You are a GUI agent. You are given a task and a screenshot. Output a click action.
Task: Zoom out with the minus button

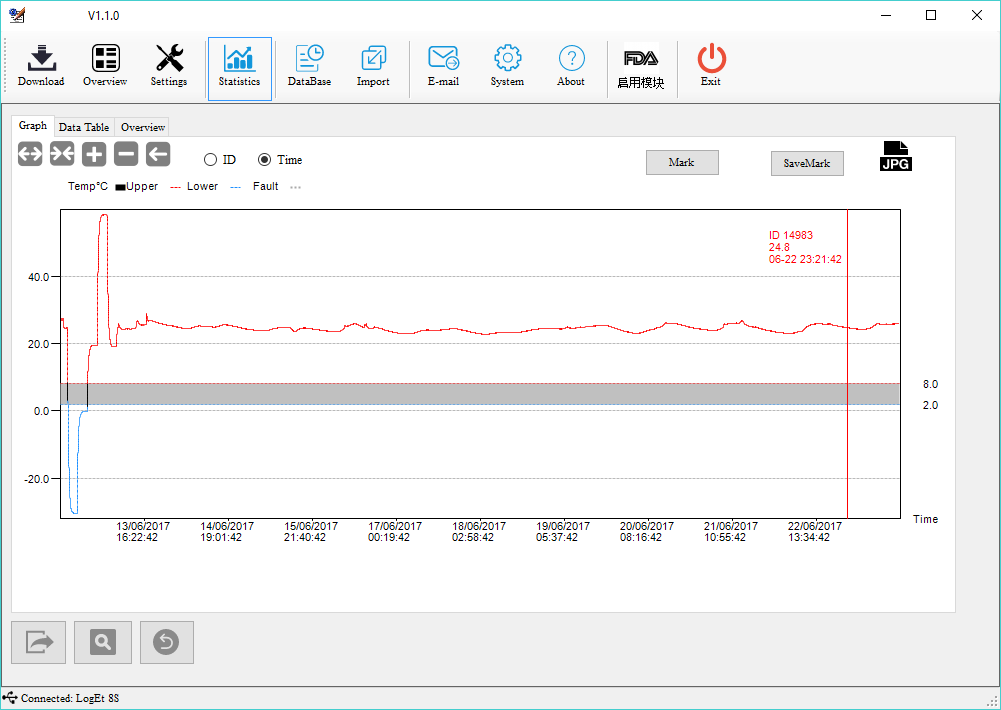pos(126,154)
